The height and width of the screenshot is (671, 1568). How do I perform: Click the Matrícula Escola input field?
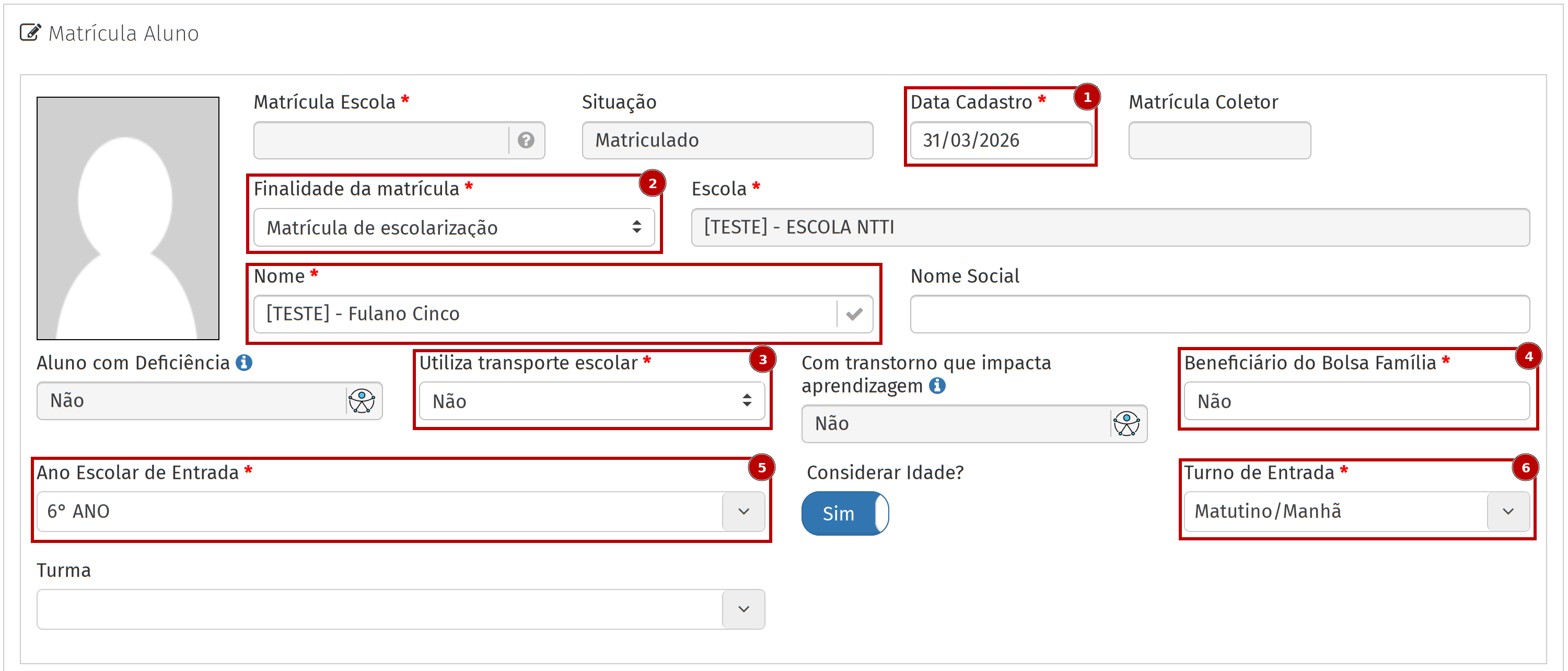(x=380, y=140)
